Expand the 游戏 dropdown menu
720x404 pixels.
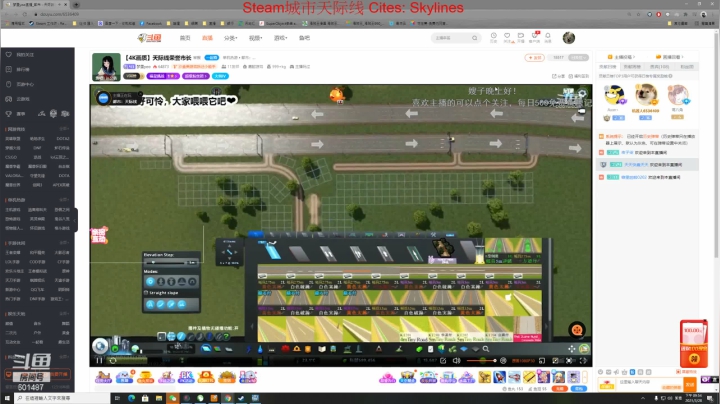pos(280,38)
